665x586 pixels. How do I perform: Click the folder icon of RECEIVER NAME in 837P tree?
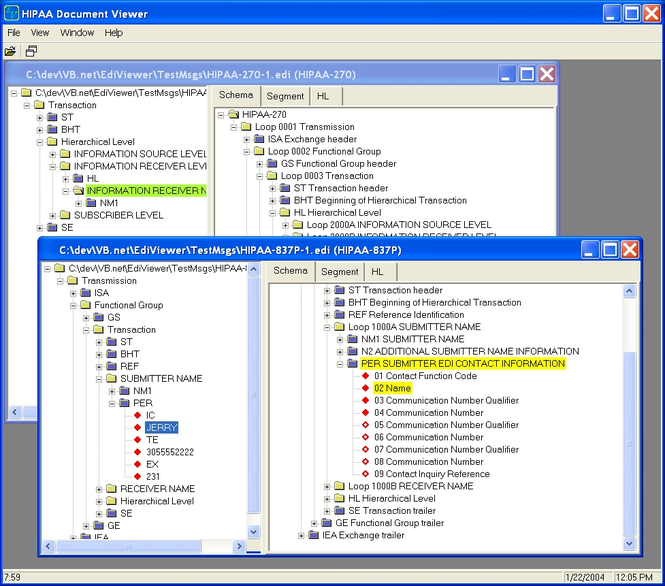pos(112,488)
